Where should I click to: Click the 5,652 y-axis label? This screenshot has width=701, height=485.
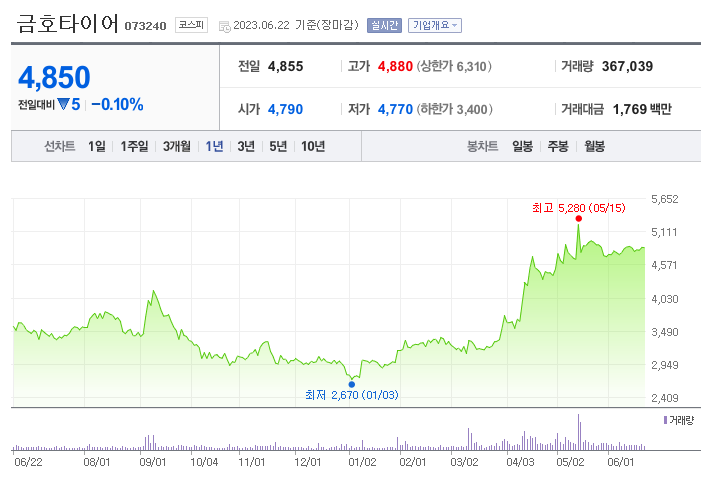coord(664,199)
